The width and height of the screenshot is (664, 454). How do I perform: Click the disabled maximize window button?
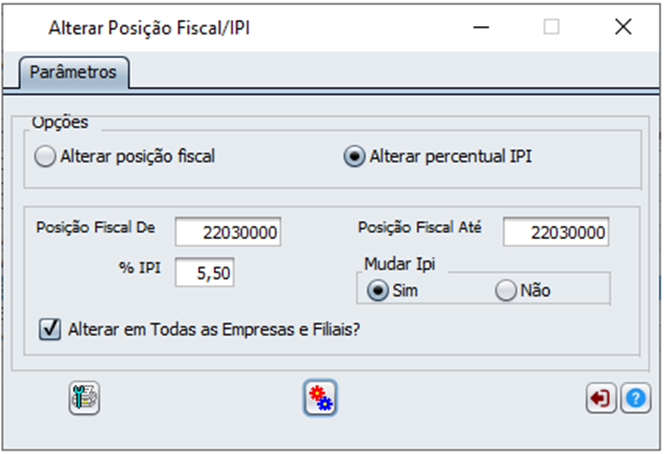tap(551, 27)
